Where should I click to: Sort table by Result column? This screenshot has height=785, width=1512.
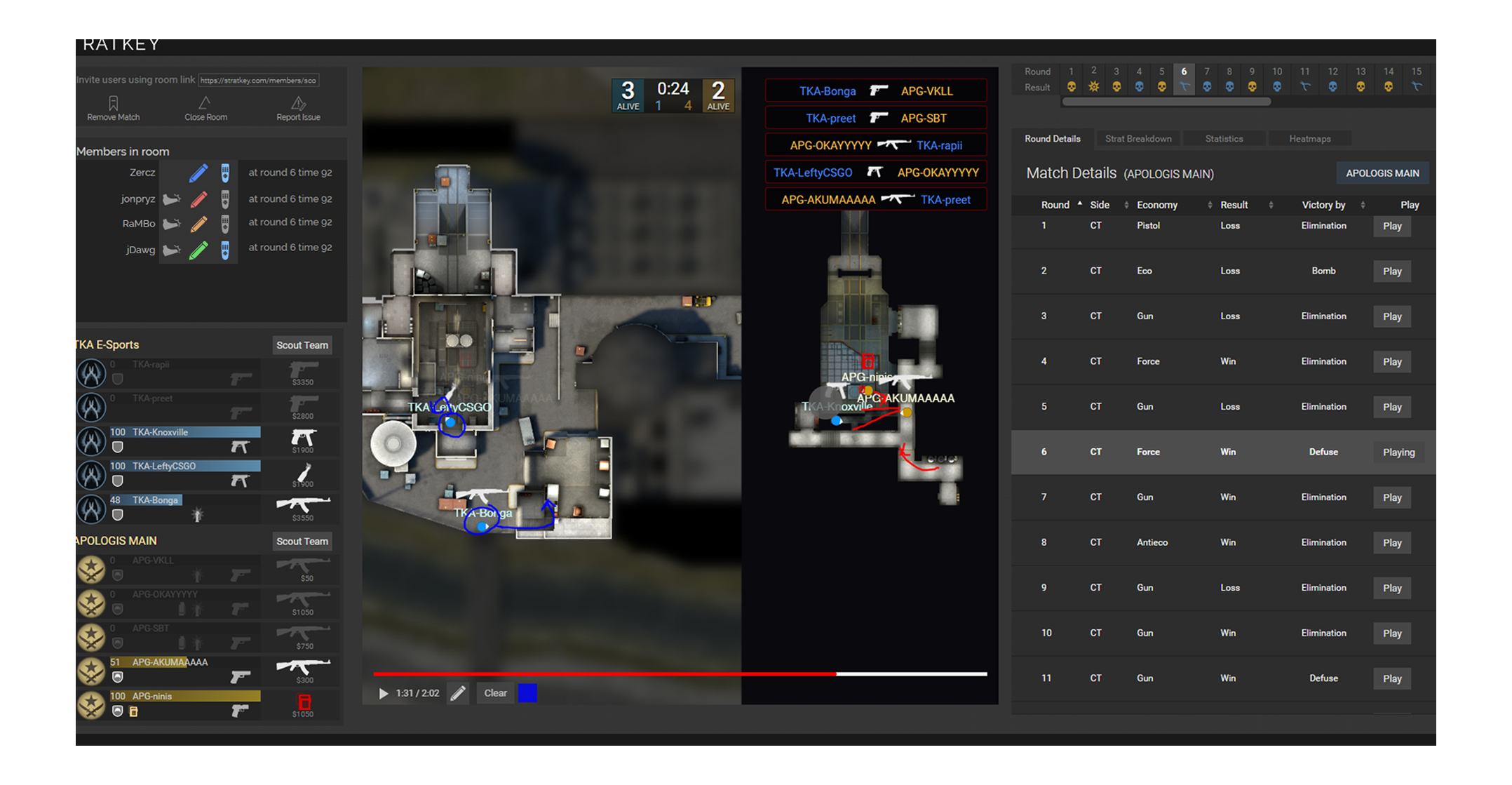[x=1246, y=205]
